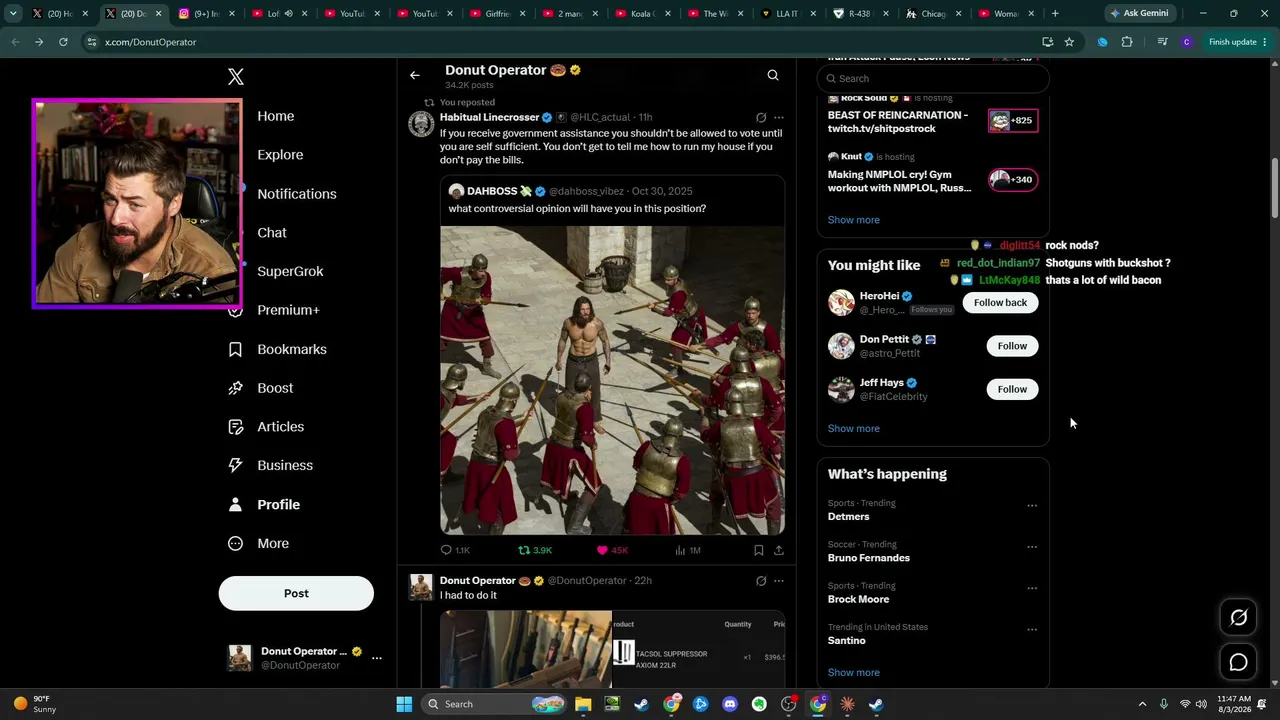Open options for the Brock Moore trend
Image resolution: width=1280 pixels, height=720 pixels.
(1032, 589)
